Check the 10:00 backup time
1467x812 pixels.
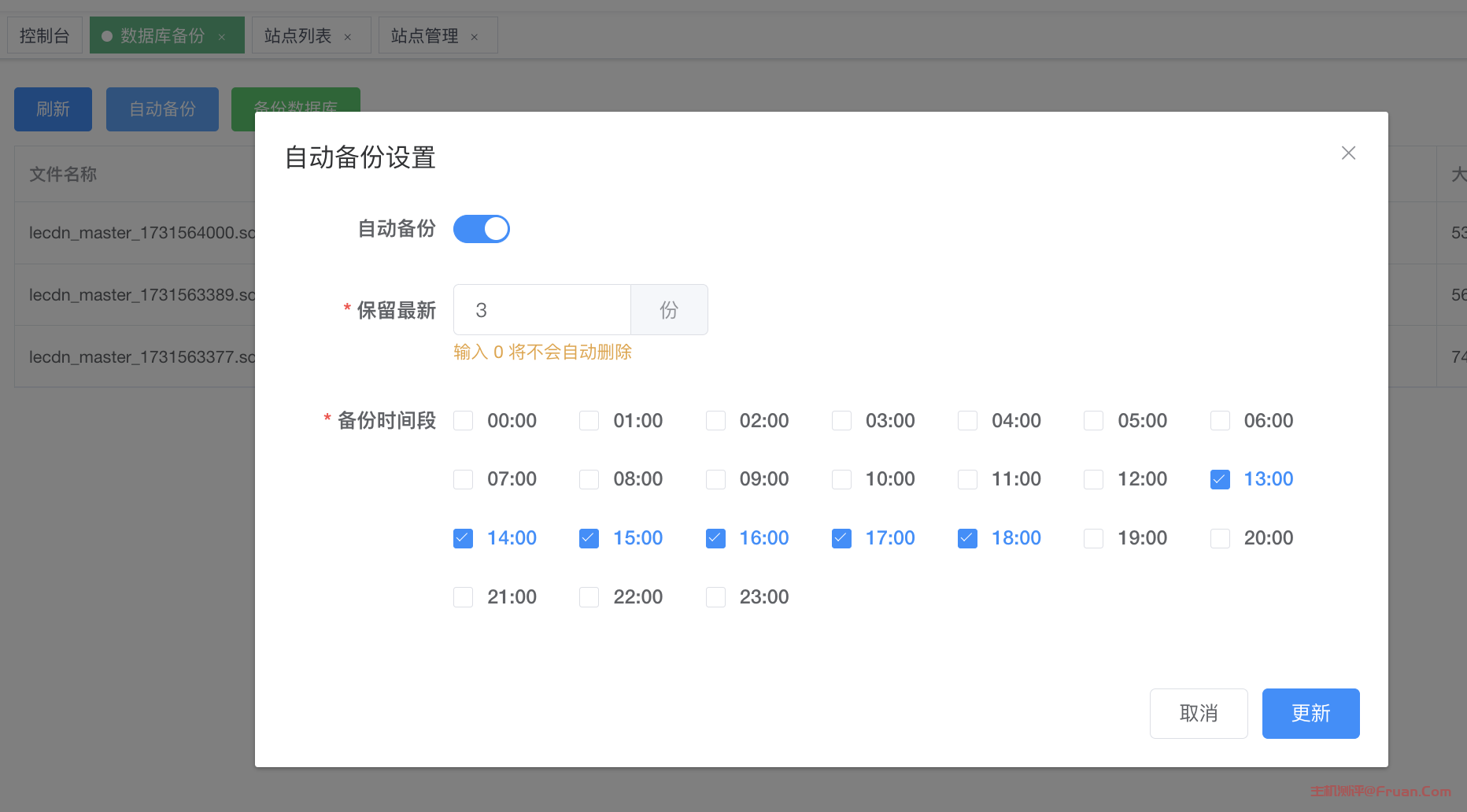841,479
